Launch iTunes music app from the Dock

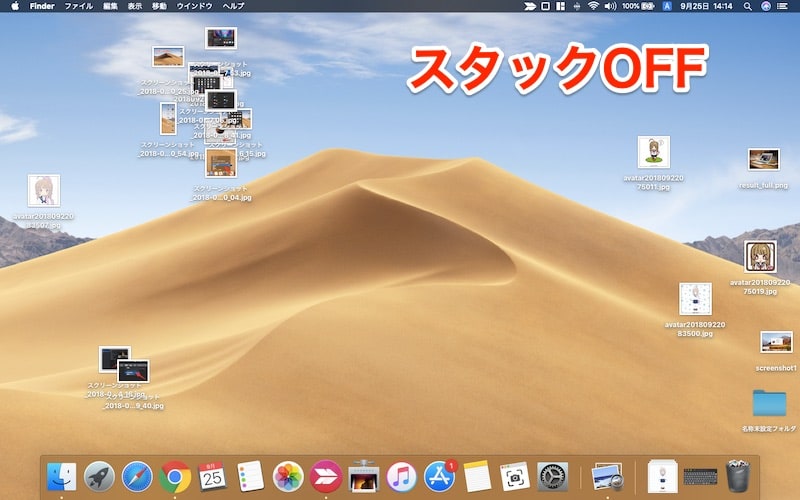pyautogui.click(x=401, y=476)
